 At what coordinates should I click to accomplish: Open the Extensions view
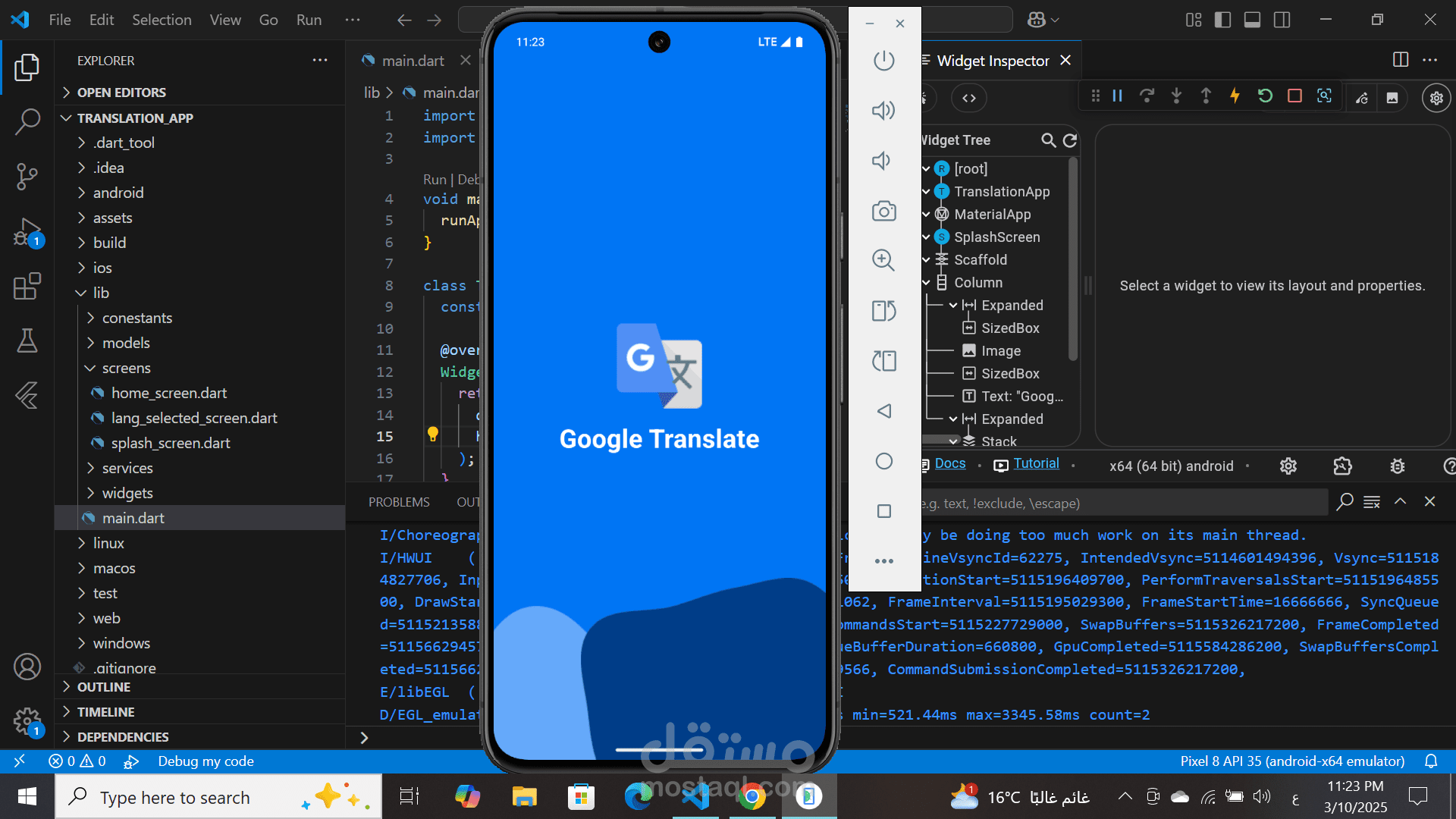click(27, 287)
